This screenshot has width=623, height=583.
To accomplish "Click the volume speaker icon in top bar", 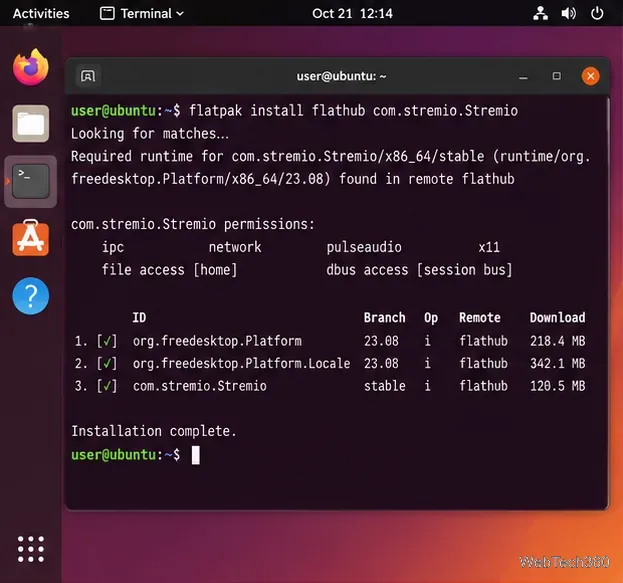I will (x=569, y=14).
